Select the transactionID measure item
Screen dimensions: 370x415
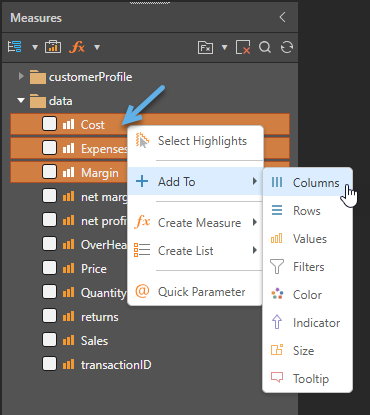tap(116, 365)
